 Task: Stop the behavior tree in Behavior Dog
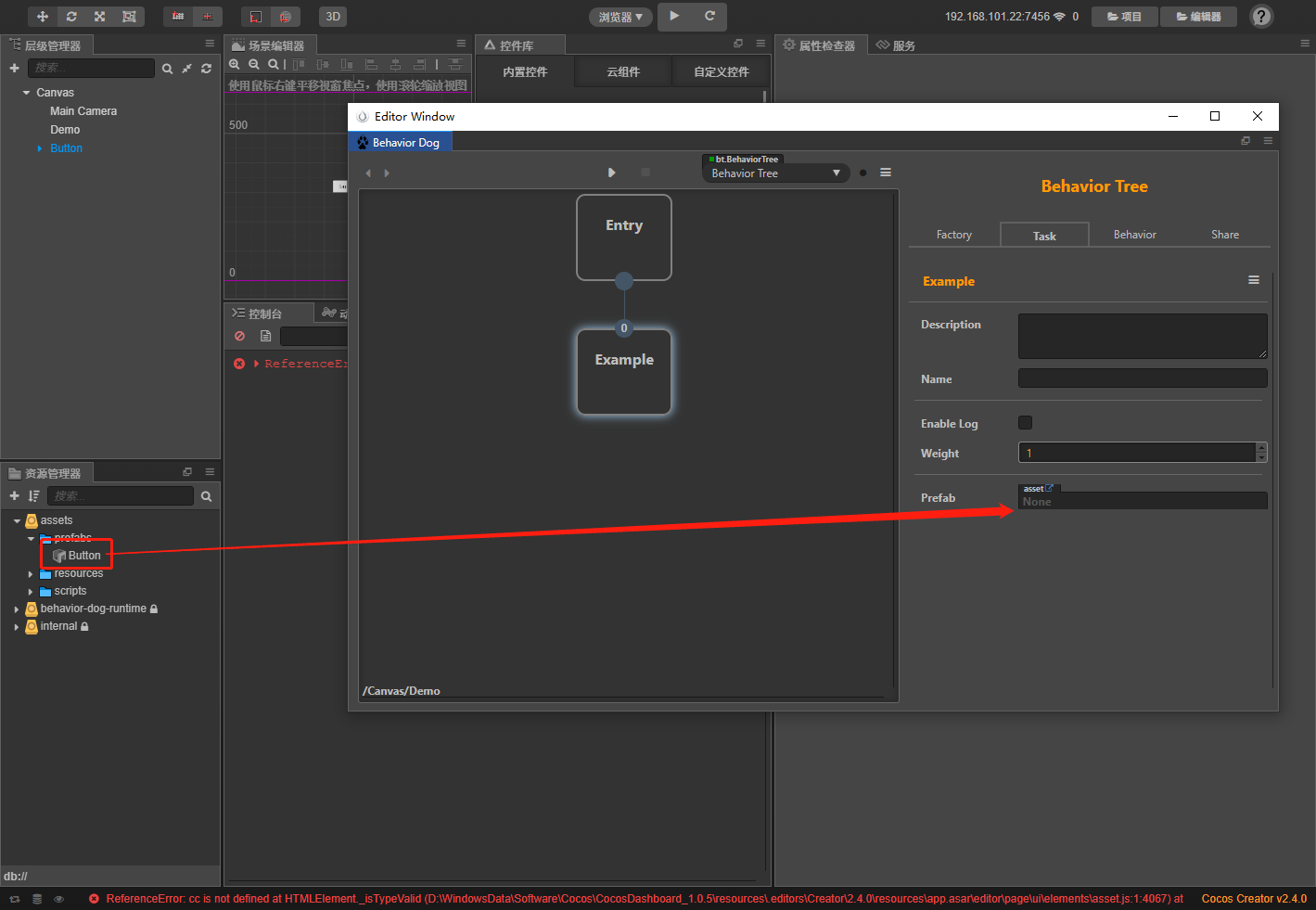click(x=645, y=173)
